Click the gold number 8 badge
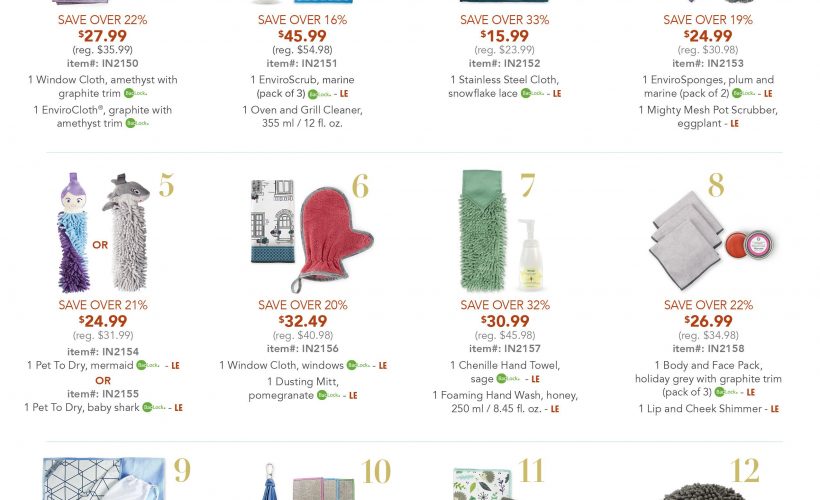This screenshot has width=820, height=500. pyautogui.click(x=716, y=185)
